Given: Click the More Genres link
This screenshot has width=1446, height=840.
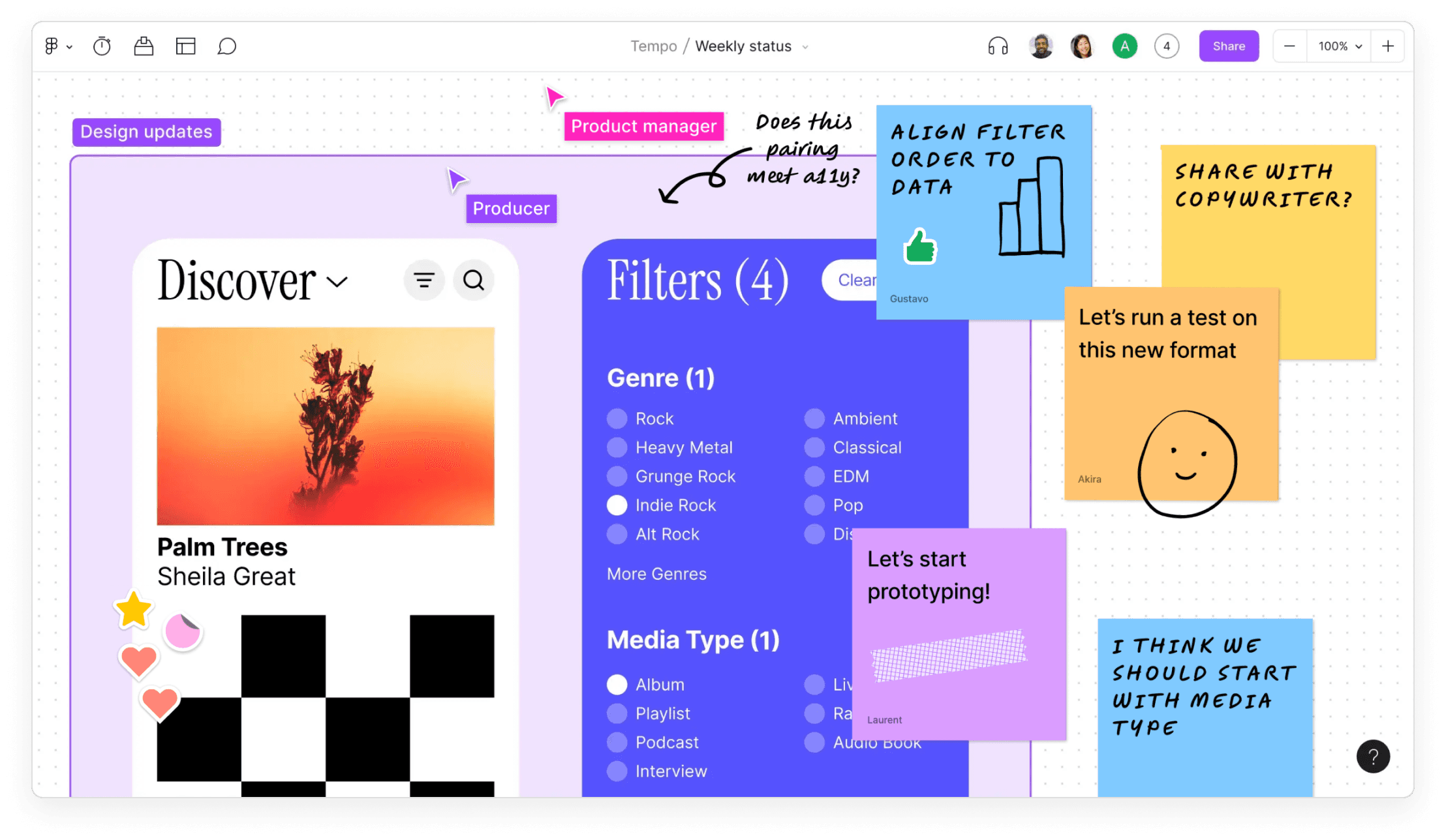Looking at the screenshot, I should tap(656, 574).
